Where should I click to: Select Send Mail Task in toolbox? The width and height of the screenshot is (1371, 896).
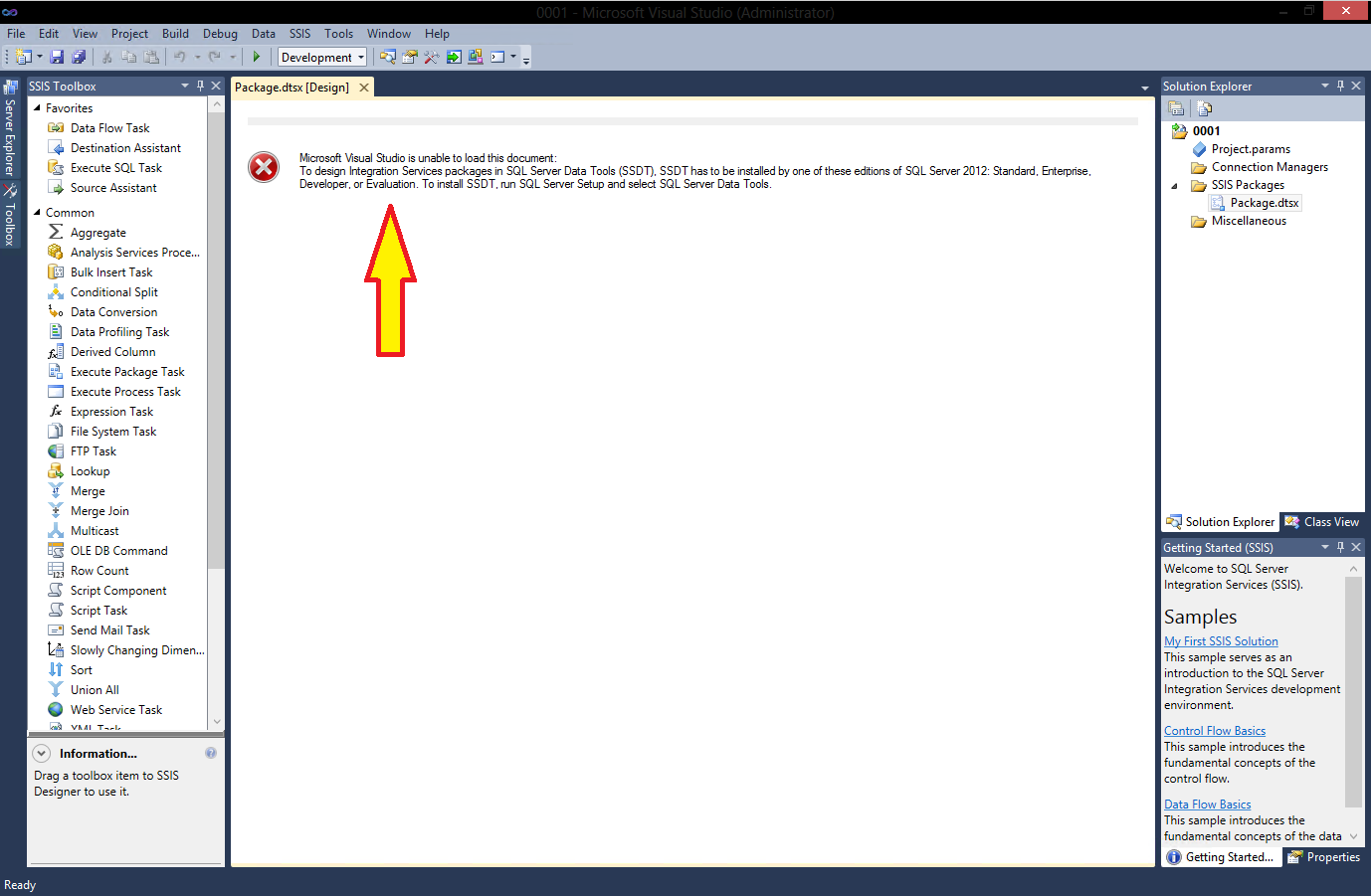(109, 630)
